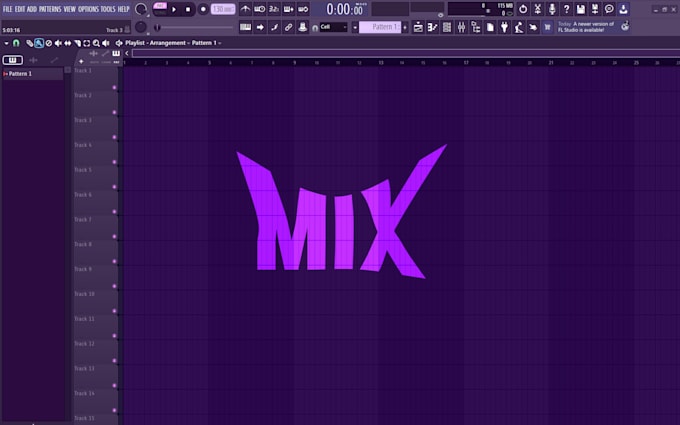This screenshot has height=425, width=680.
Task: Toggle the playlist snap magnet icon
Action: (x=16, y=43)
